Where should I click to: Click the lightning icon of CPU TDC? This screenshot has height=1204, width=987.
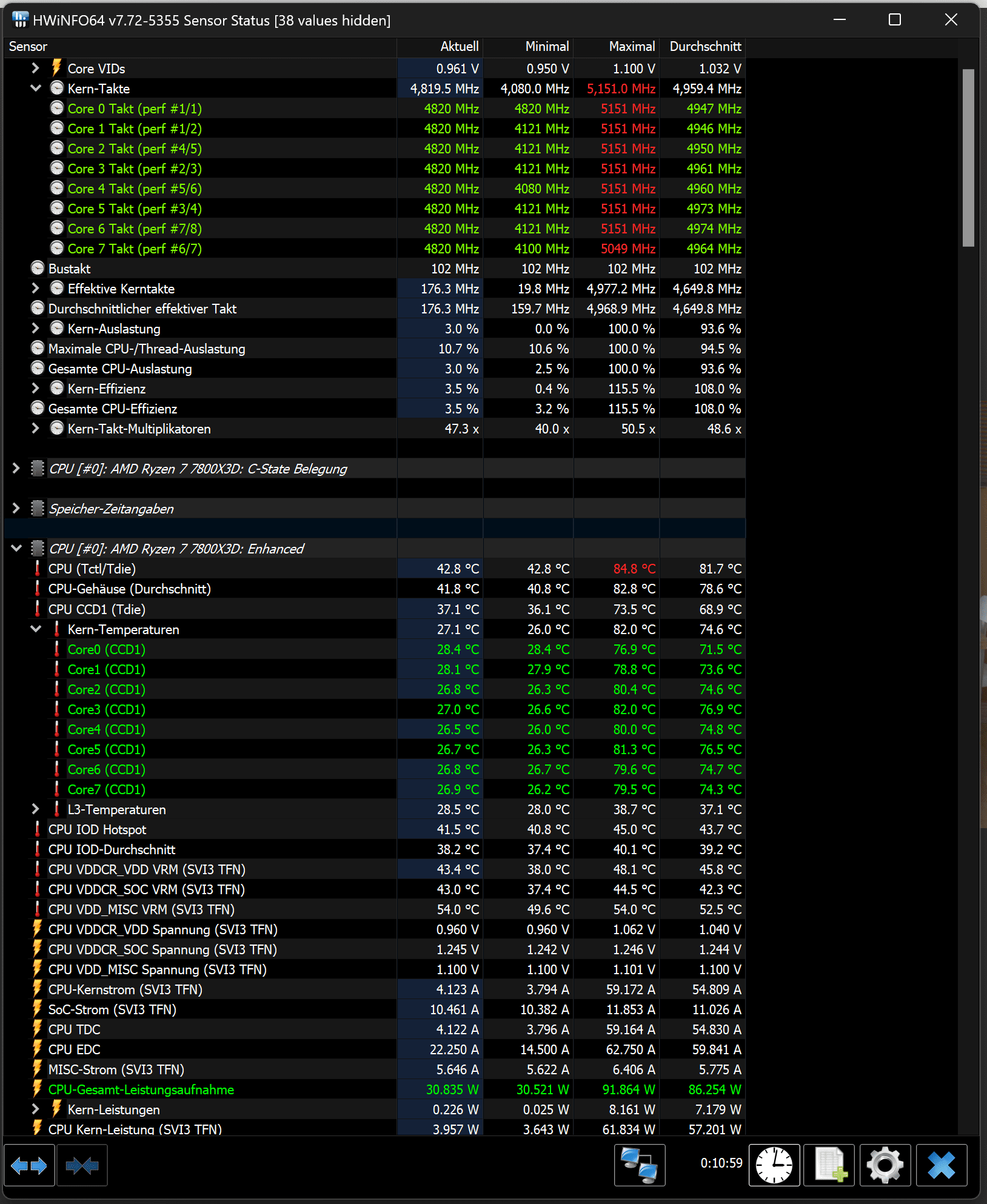click(x=38, y=1029)
